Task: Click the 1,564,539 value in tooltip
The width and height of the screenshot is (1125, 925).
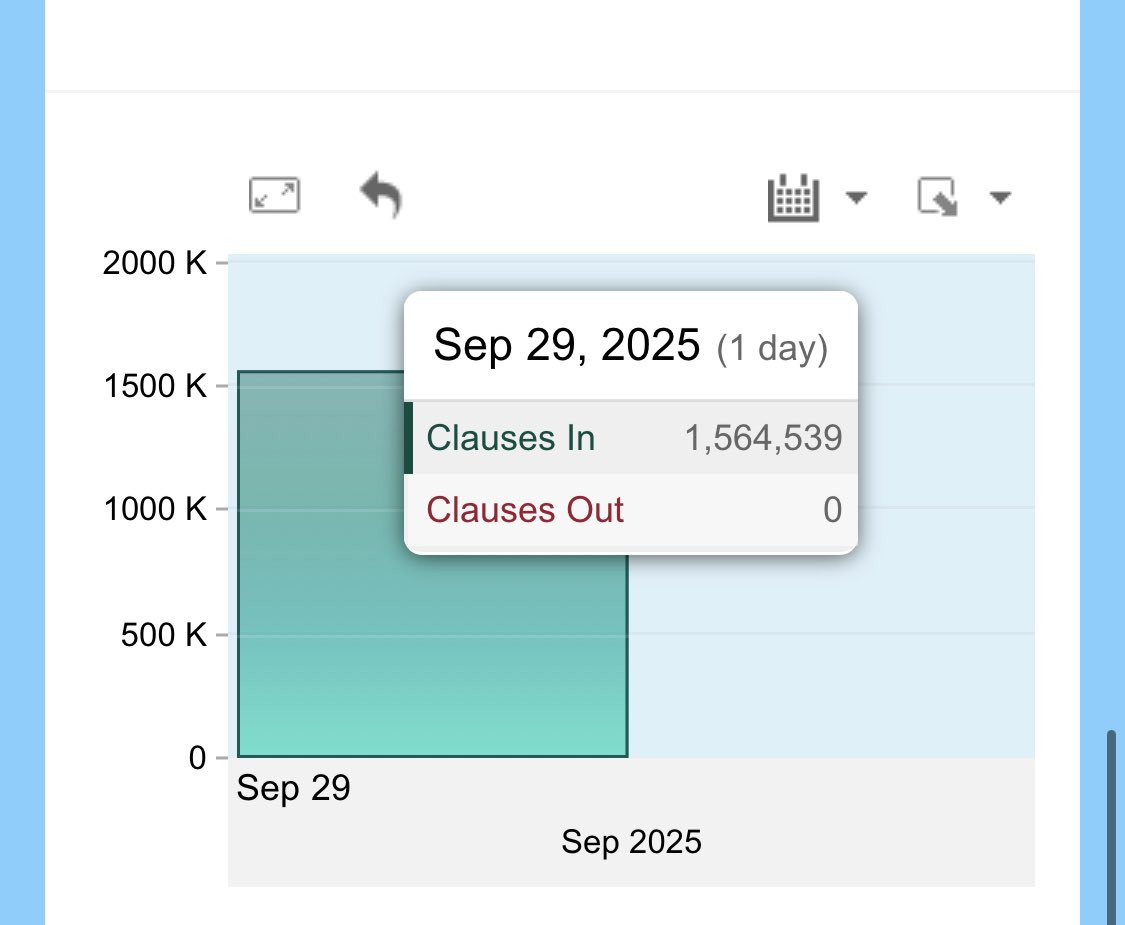Action: [763, 438]
